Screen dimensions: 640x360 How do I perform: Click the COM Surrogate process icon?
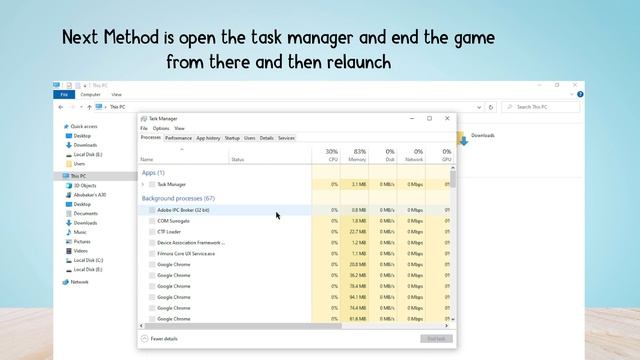[152, 221]
